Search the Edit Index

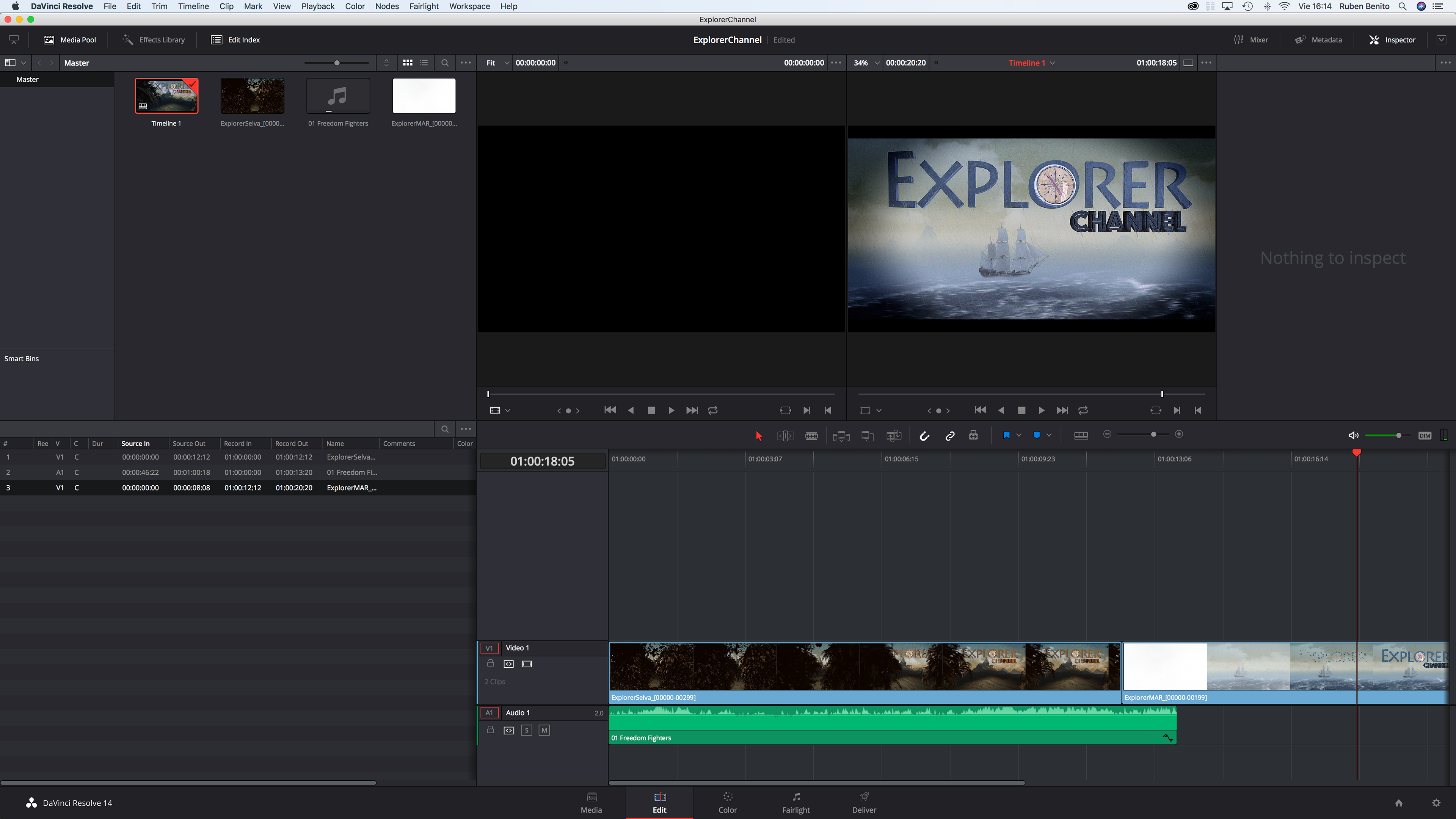[445, 429]
